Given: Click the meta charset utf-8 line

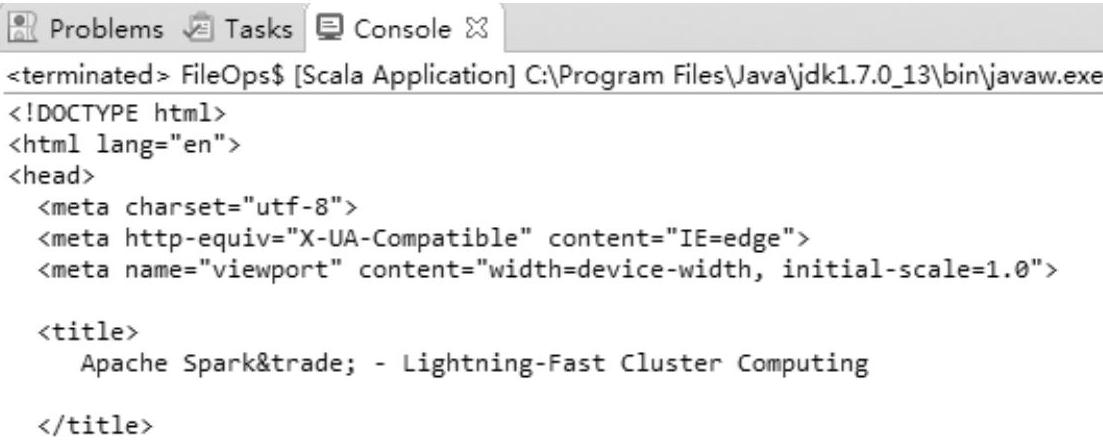Looking at the screenshot, I should pos(198,207).
